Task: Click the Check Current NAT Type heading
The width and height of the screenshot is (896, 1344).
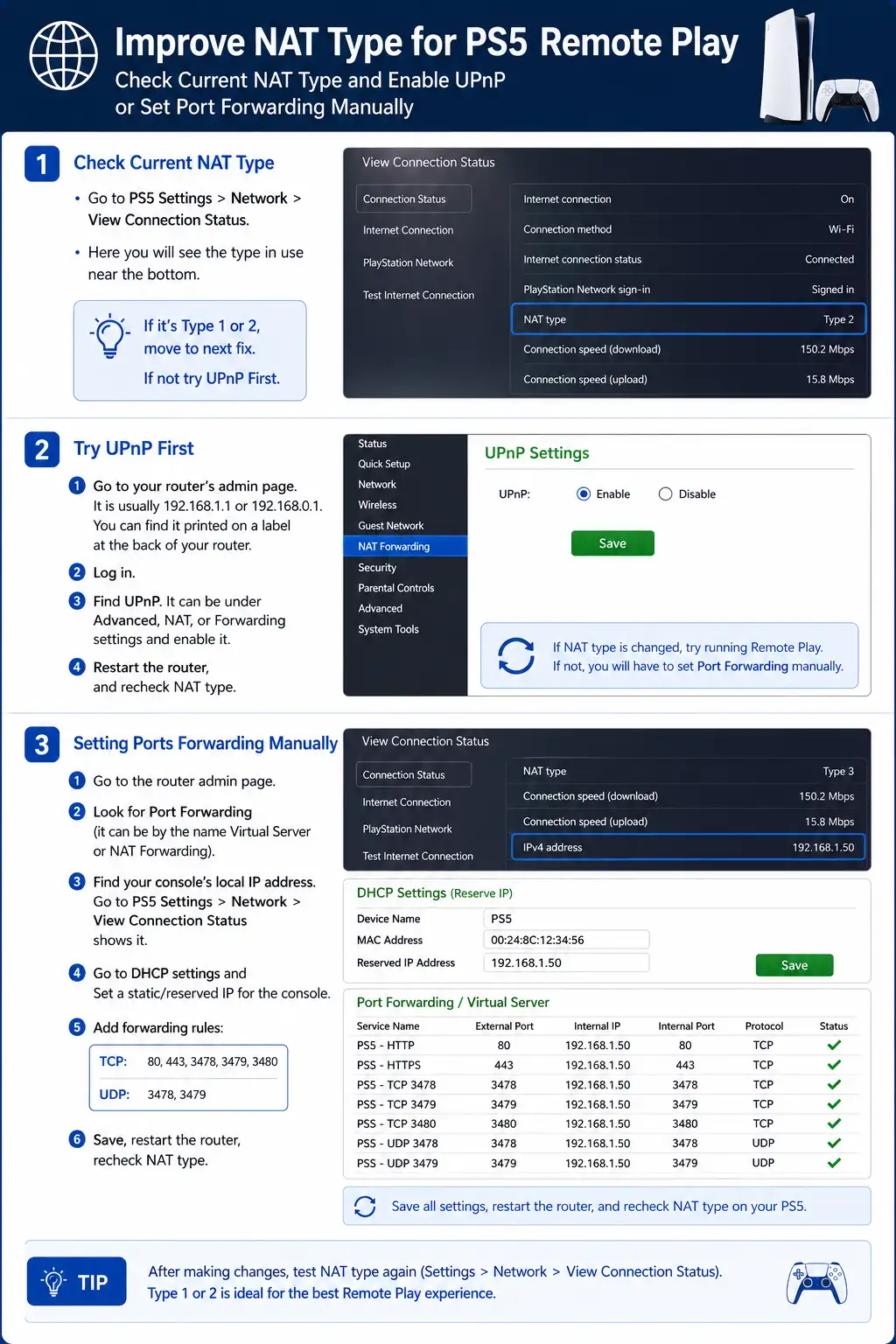Action: coord(174,163)
